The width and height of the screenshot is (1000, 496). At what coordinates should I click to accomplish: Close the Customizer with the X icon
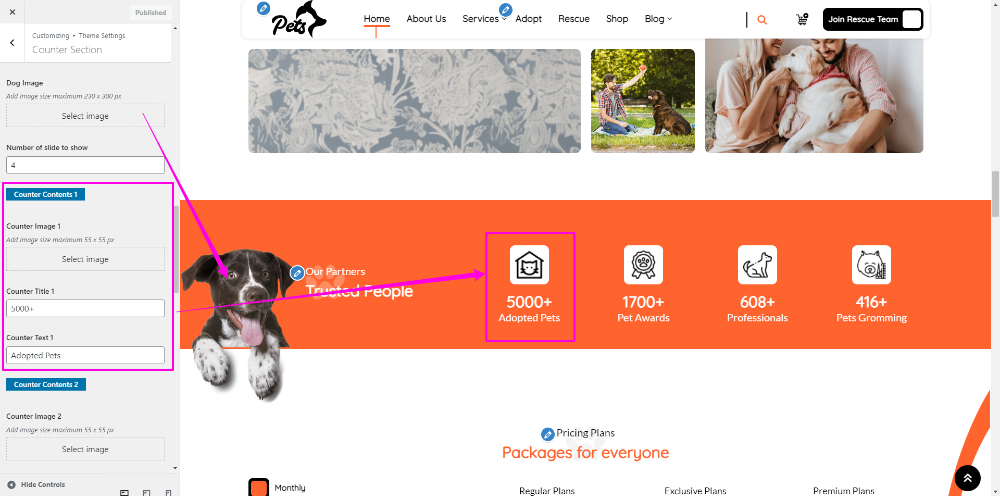[13, 12]
